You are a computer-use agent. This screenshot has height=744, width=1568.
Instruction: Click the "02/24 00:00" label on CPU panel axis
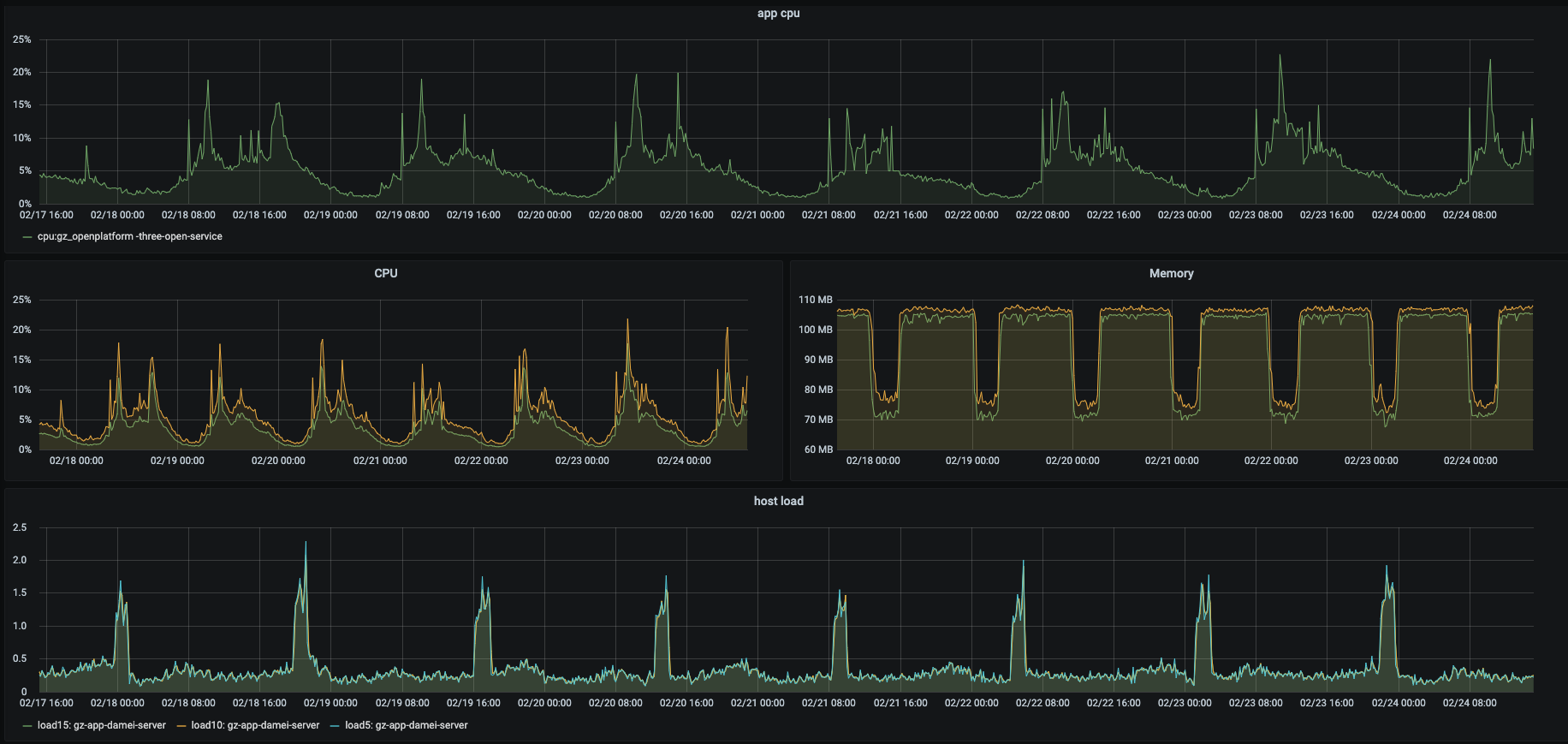(684, 461)
